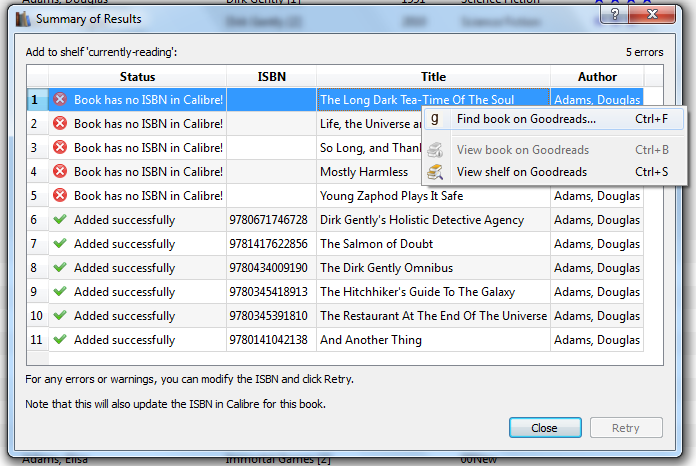Click the checkmark icon in row 10

click(60, 315)
